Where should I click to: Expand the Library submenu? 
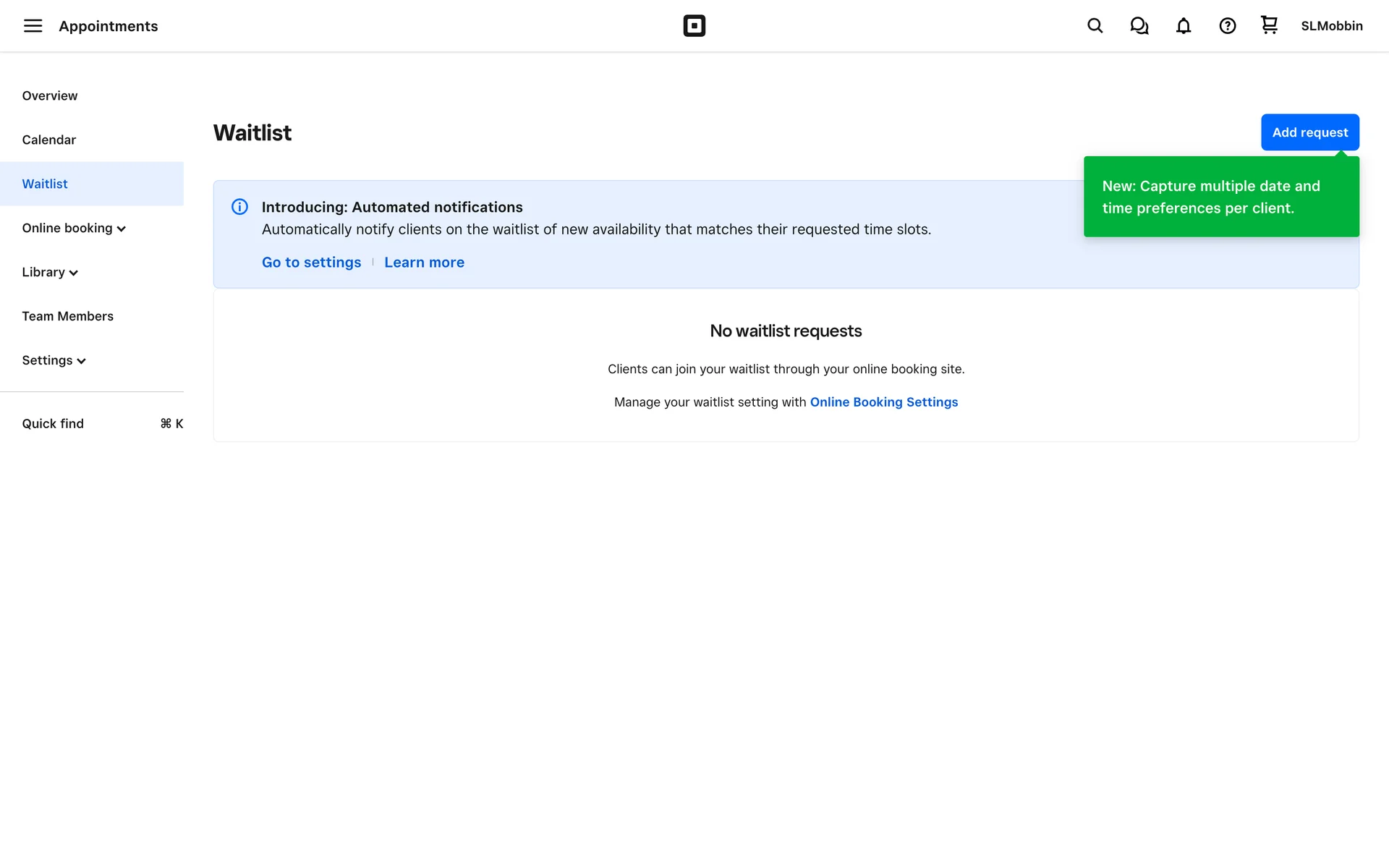[50, 272]
